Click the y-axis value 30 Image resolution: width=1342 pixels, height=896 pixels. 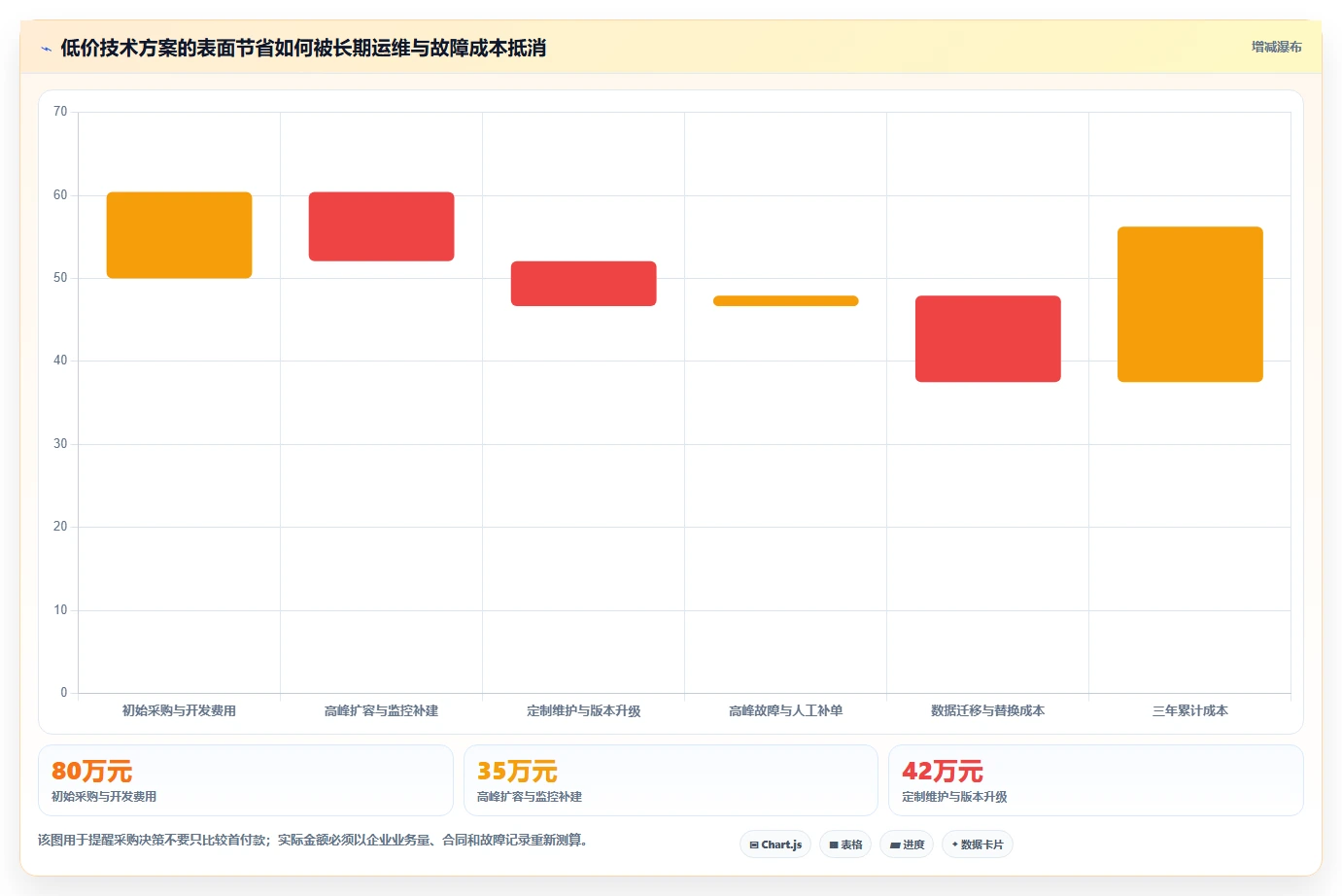click(x=60, y=444)
